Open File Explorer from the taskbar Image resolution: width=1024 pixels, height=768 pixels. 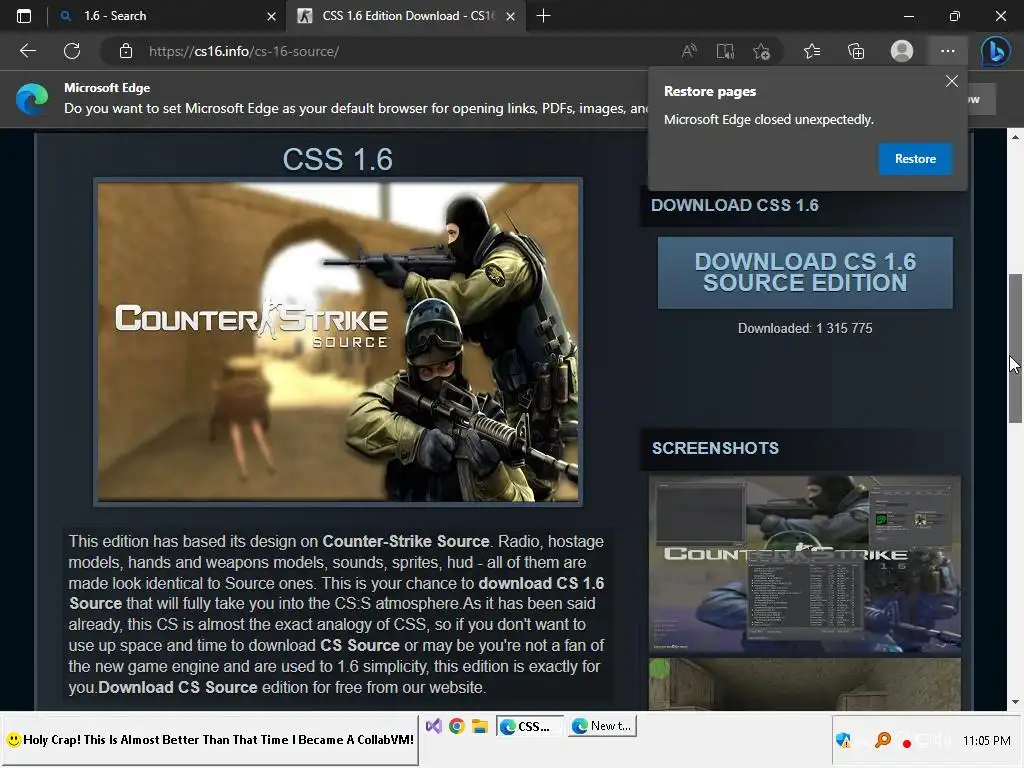pos(480,726)
